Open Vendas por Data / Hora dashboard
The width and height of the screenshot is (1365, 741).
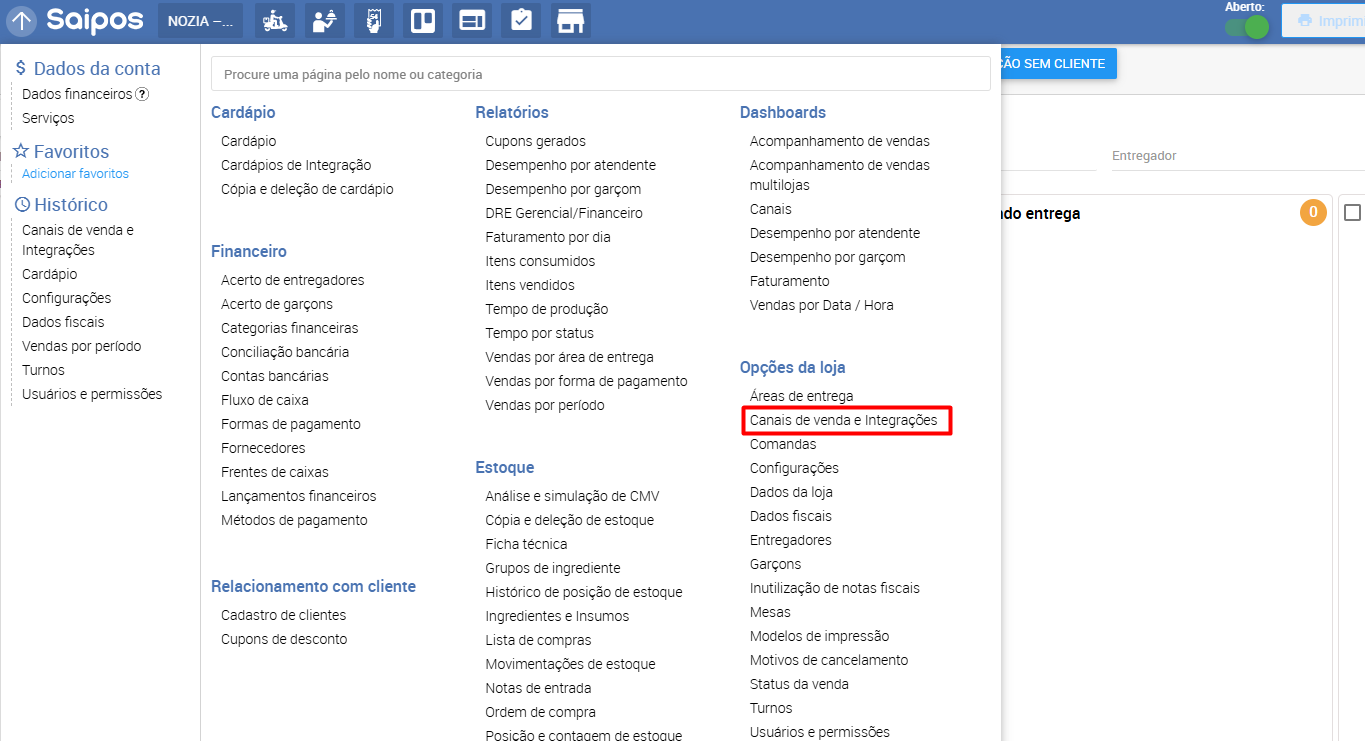pyautogui.click(x=822, y=305)
